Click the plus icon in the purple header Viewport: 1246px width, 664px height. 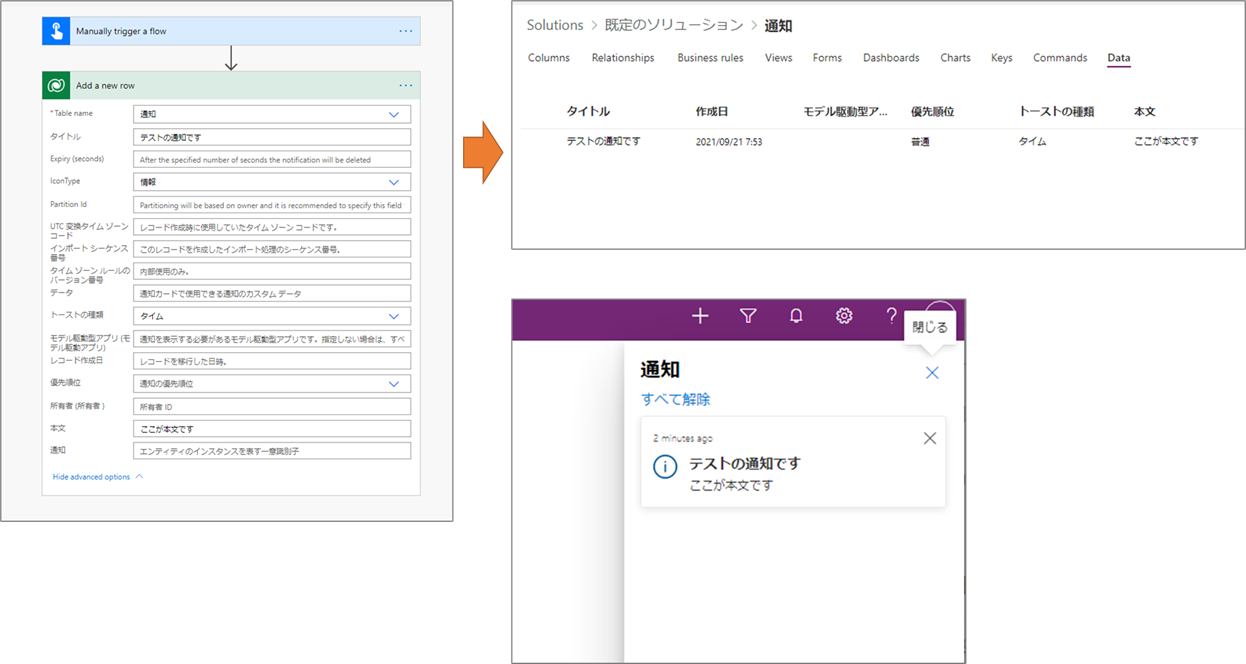tap(700, 316)
